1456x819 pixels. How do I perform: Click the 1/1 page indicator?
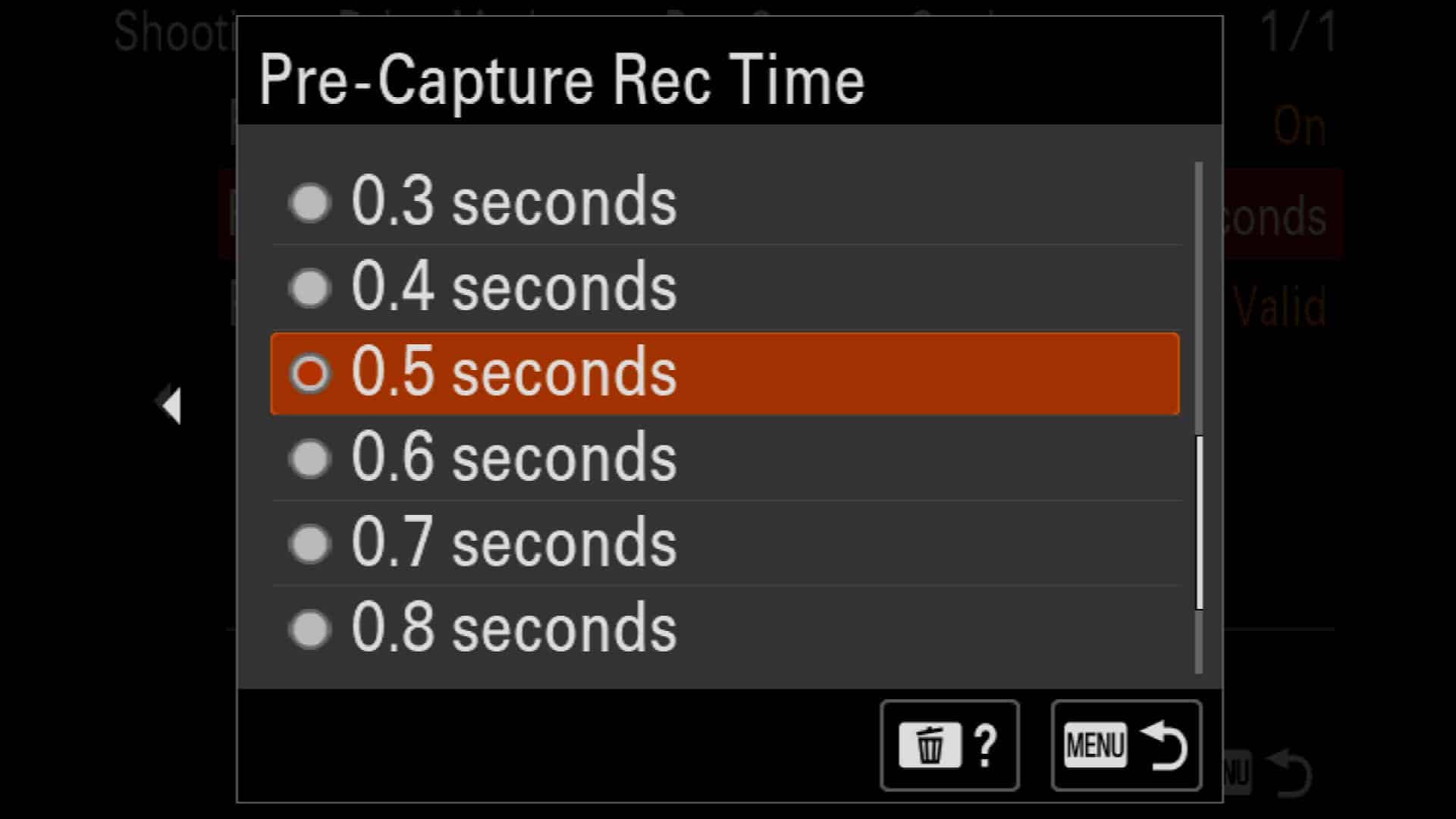pos(1299,33)
